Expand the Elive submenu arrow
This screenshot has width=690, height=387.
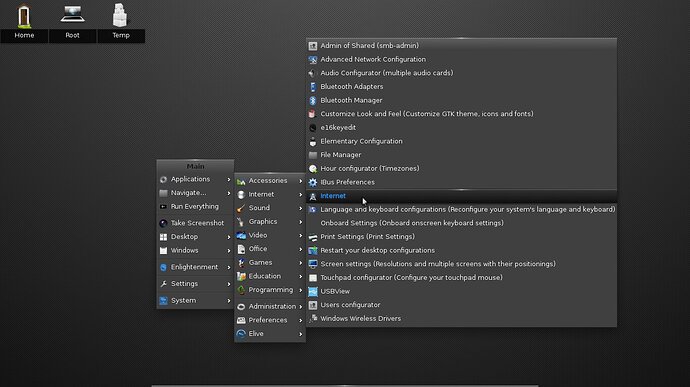click(x=301, y=334)
